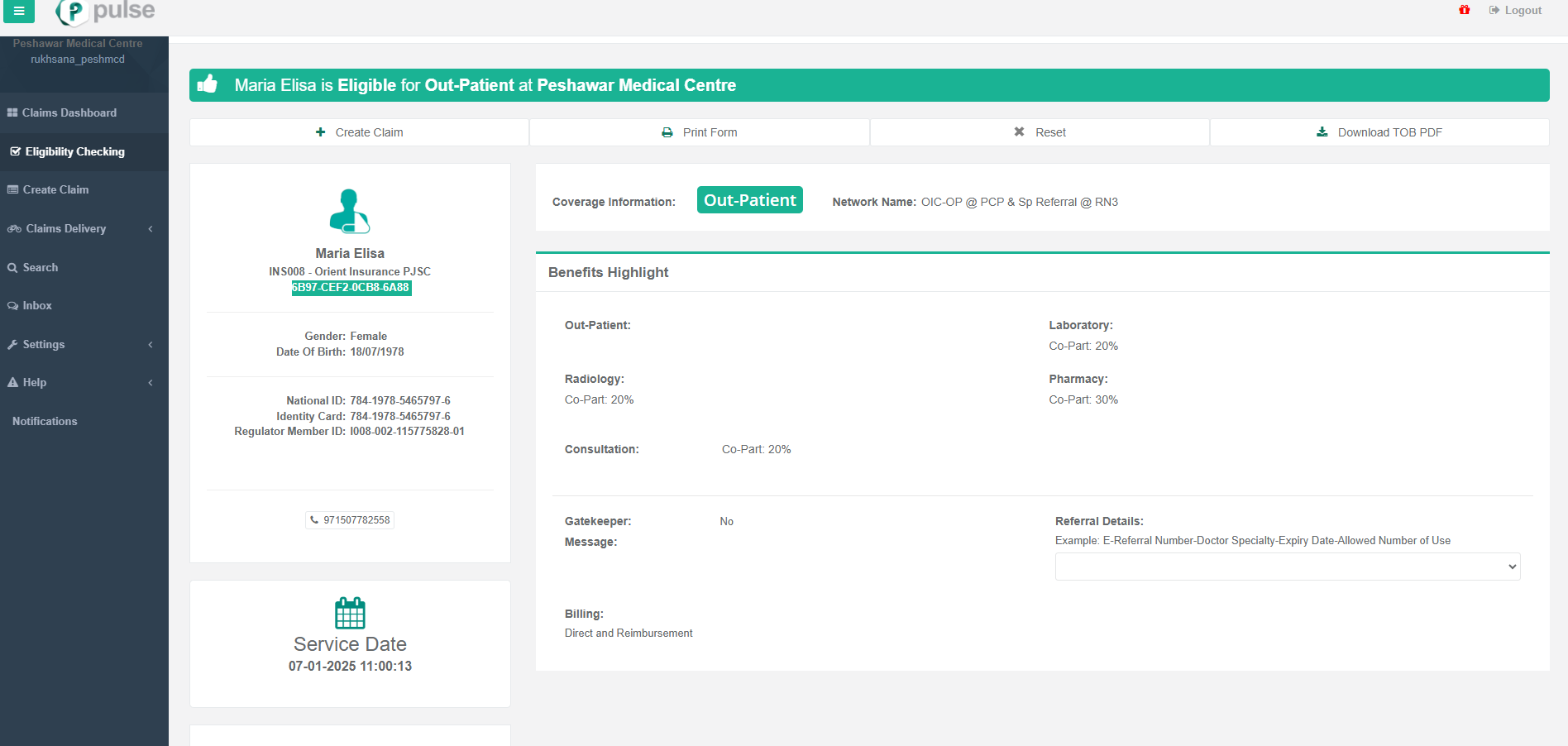Open Claims Dashboard from sidebar
The width and height of the screenshot is (1568, 746).
click(x=69, y=113)
